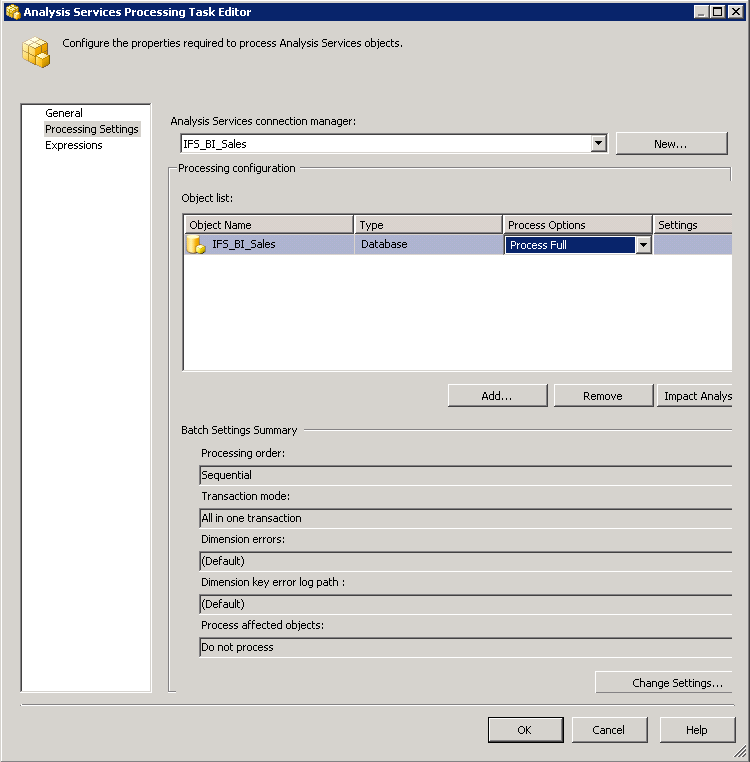Open Help for this editor
Screen dimensions: 750x762
696,730
